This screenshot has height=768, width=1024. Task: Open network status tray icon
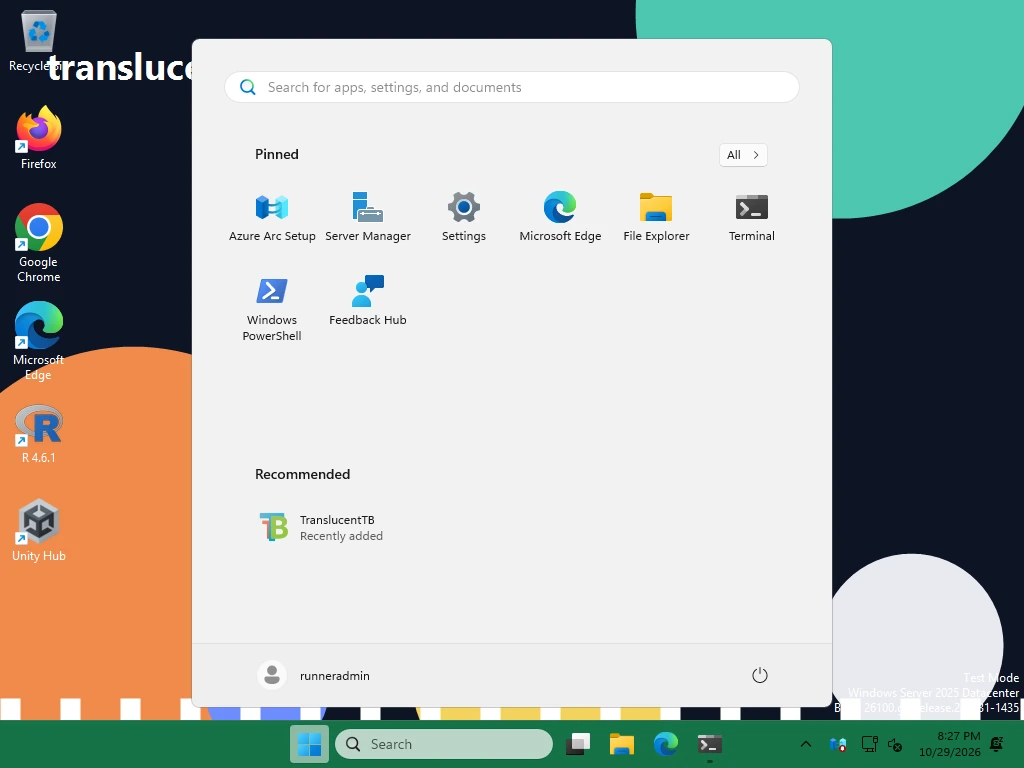tap(869, 744)
